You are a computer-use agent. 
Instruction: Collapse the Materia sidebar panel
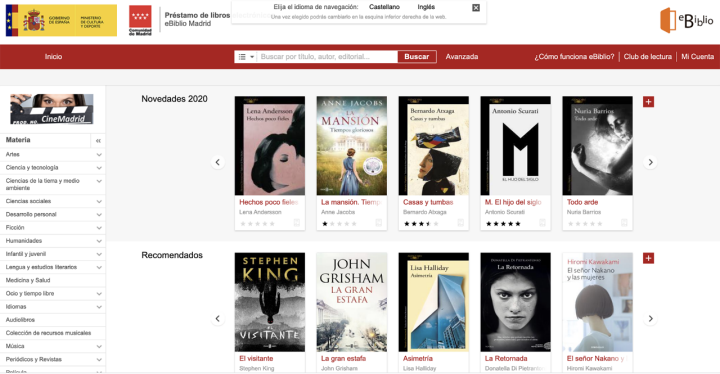point(98,141)
